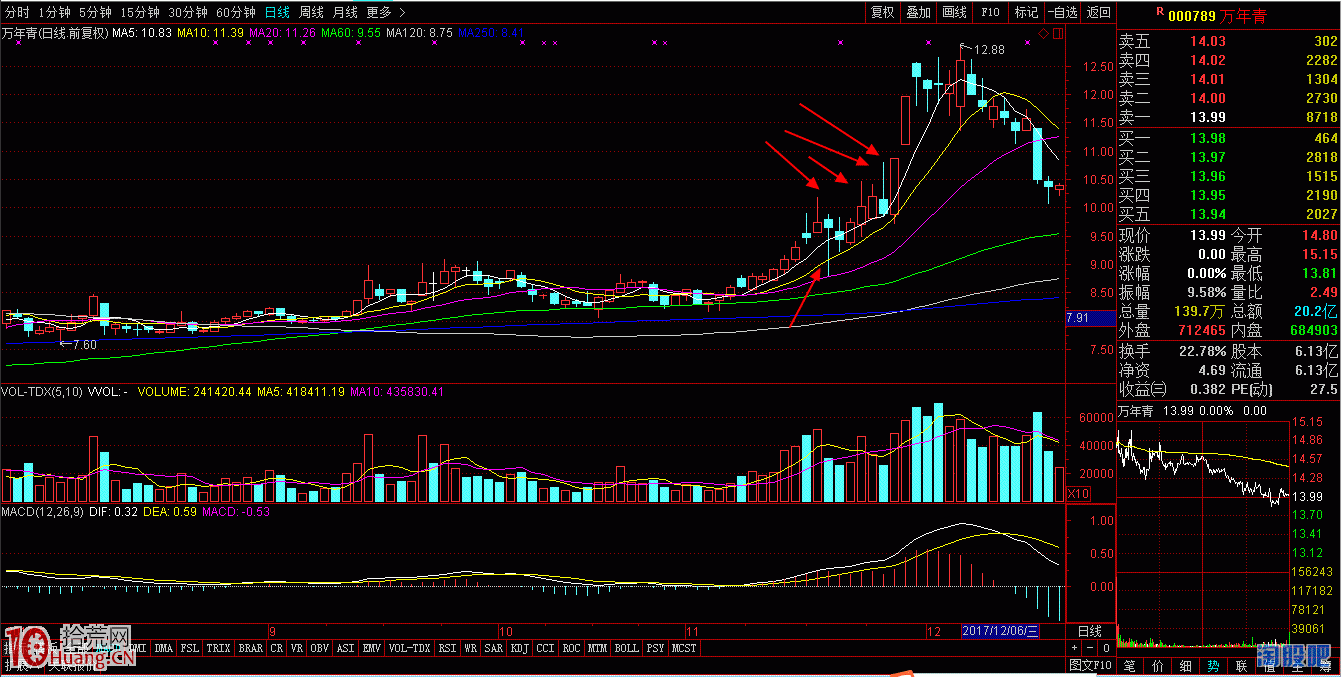Click the 返回 back button
The image size is (1342, 677).
point(1099,12)
